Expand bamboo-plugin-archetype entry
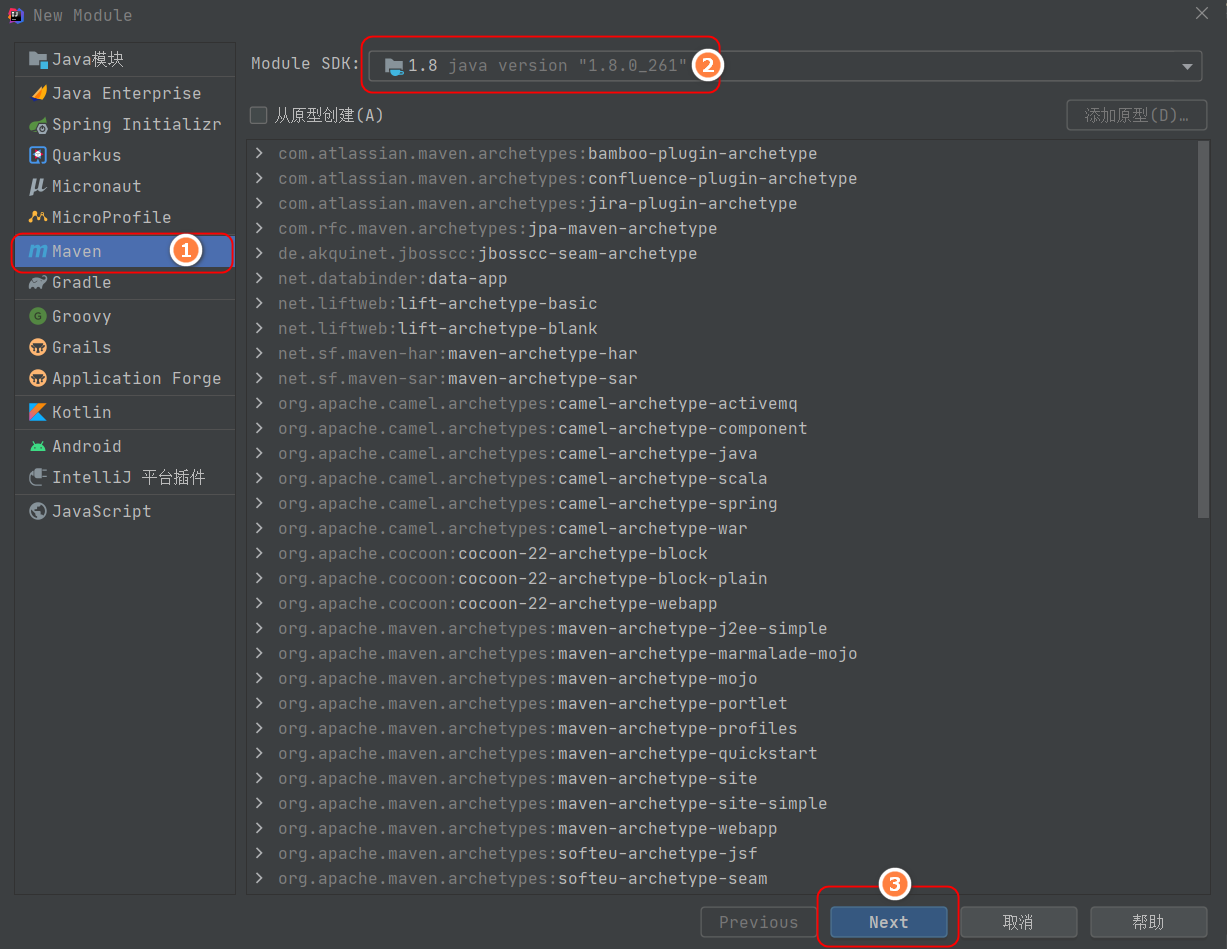1227x949 pixels. click(x=259, y=153)
